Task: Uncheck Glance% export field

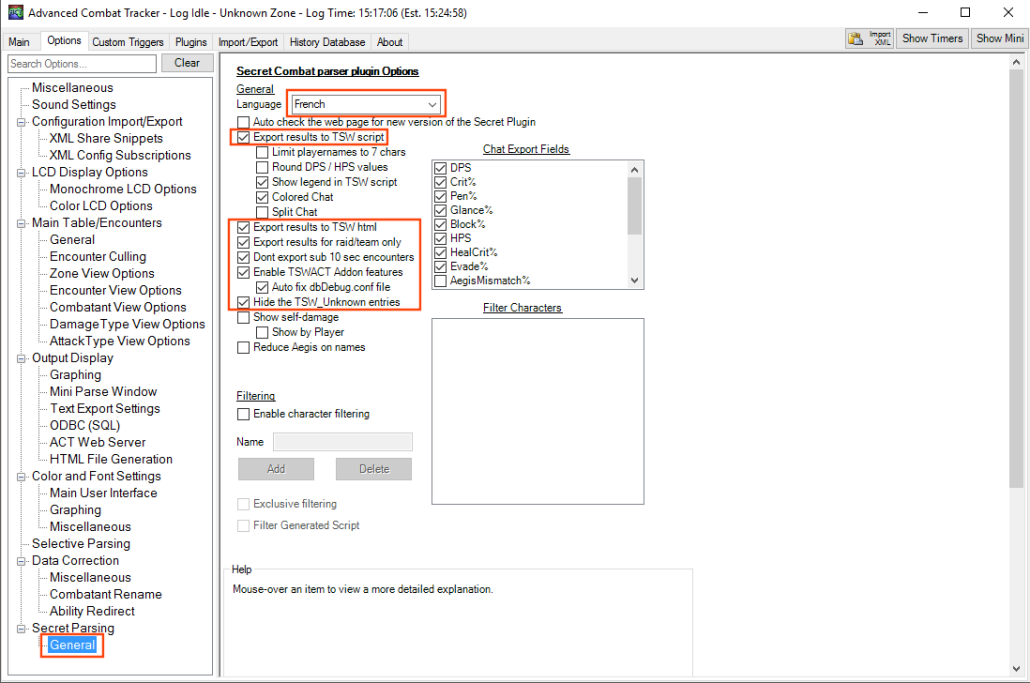Action: tap(440, 210)
